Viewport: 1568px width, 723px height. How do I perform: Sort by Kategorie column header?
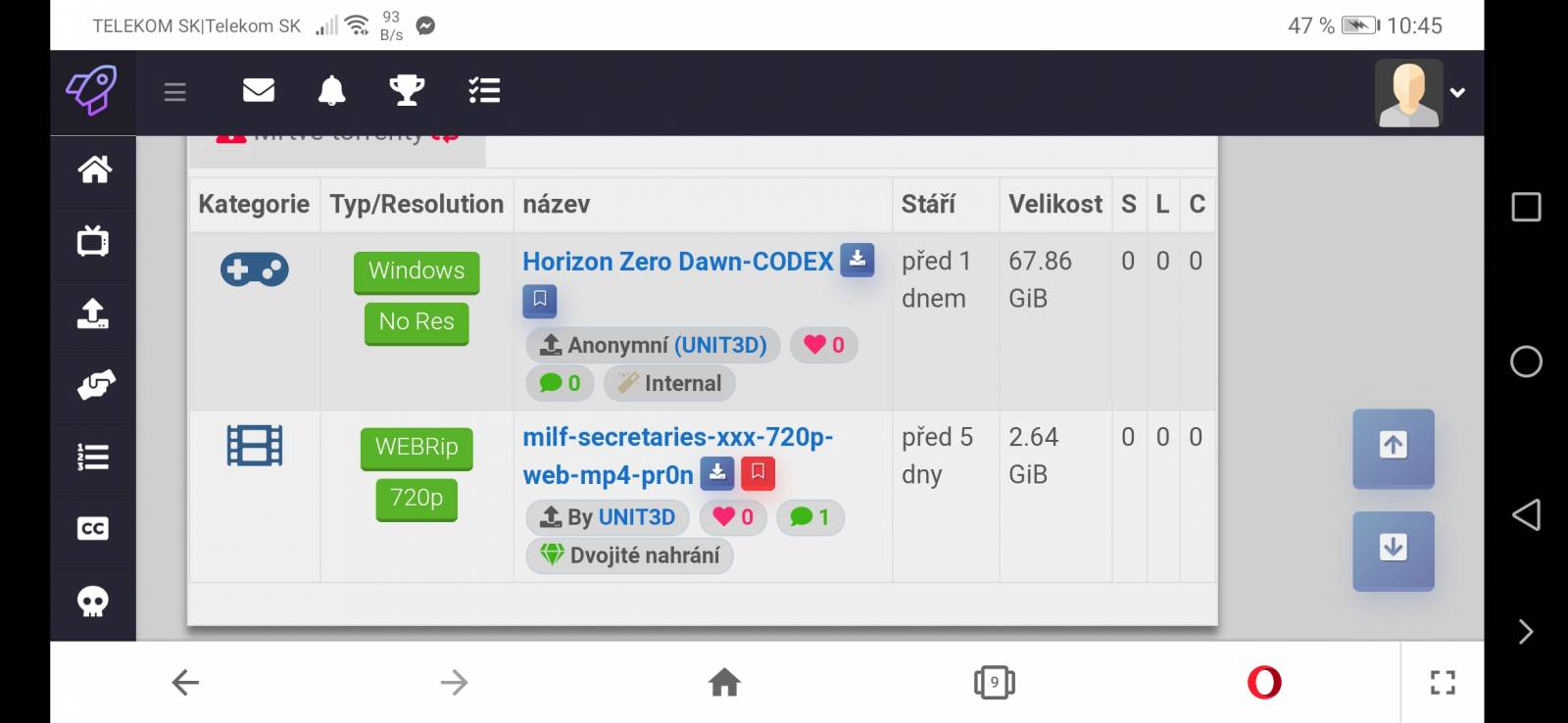254,204
